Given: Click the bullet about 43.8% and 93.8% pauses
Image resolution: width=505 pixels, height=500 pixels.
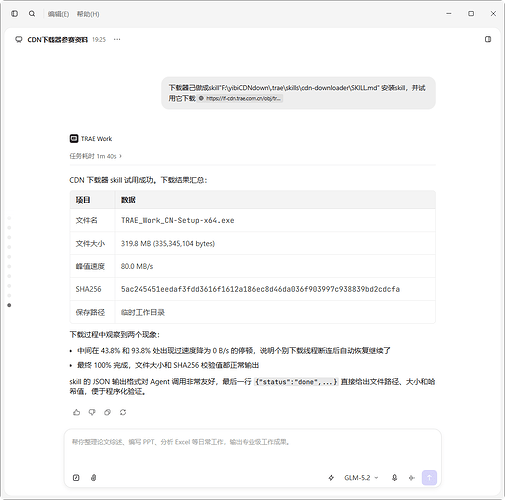Looking at the screenshot, I should [x=234, y=351].
